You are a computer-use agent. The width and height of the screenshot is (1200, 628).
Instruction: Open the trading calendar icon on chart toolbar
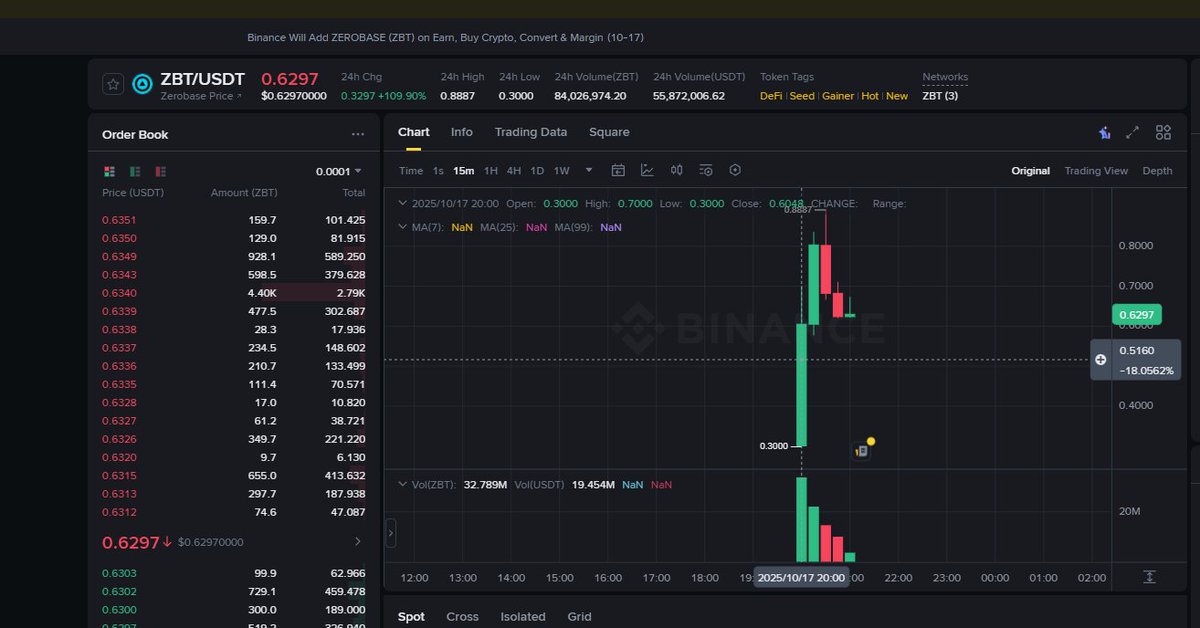click(618, 170)
